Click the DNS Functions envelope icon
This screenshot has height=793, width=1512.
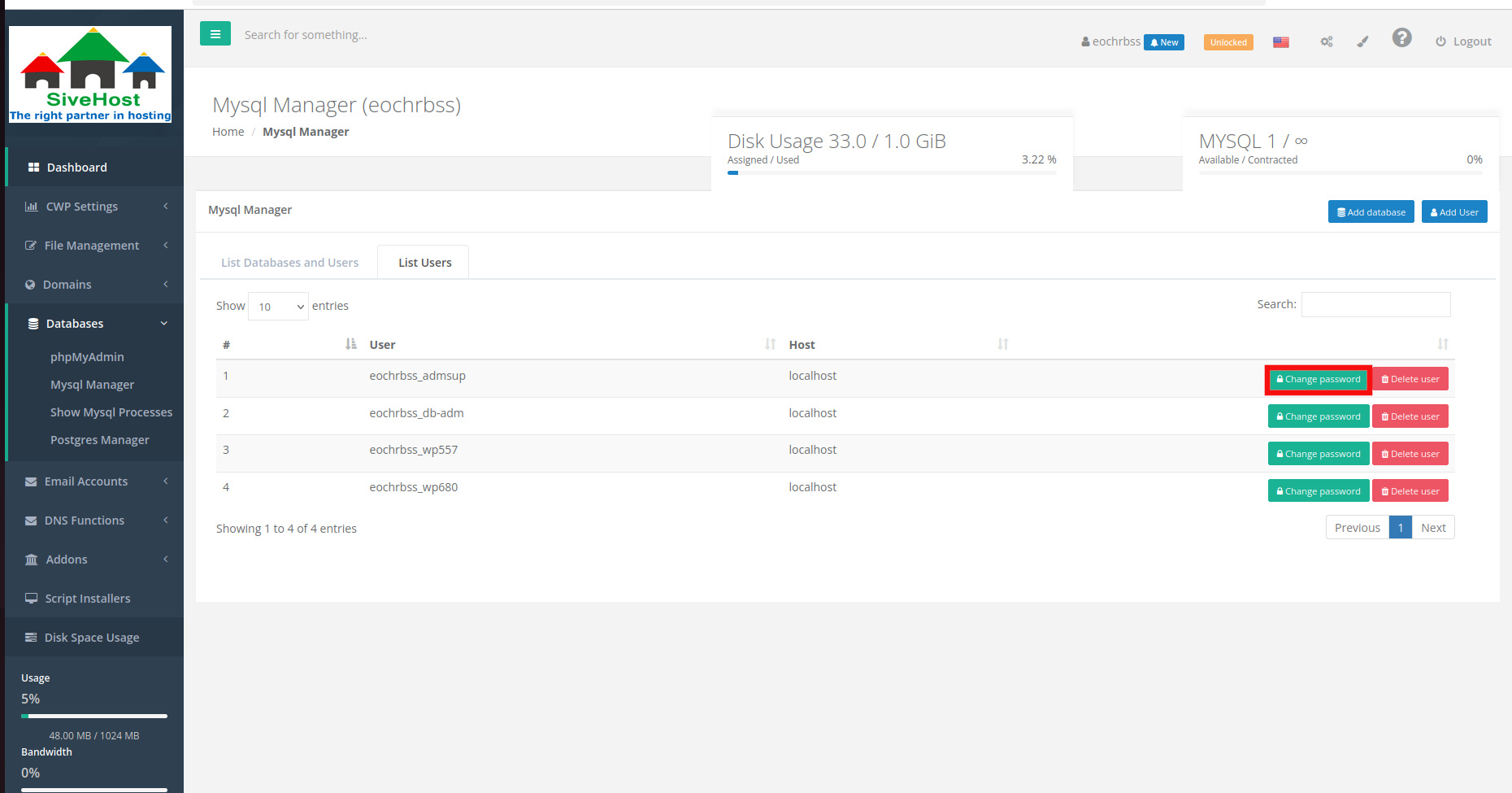coord(31,521)
